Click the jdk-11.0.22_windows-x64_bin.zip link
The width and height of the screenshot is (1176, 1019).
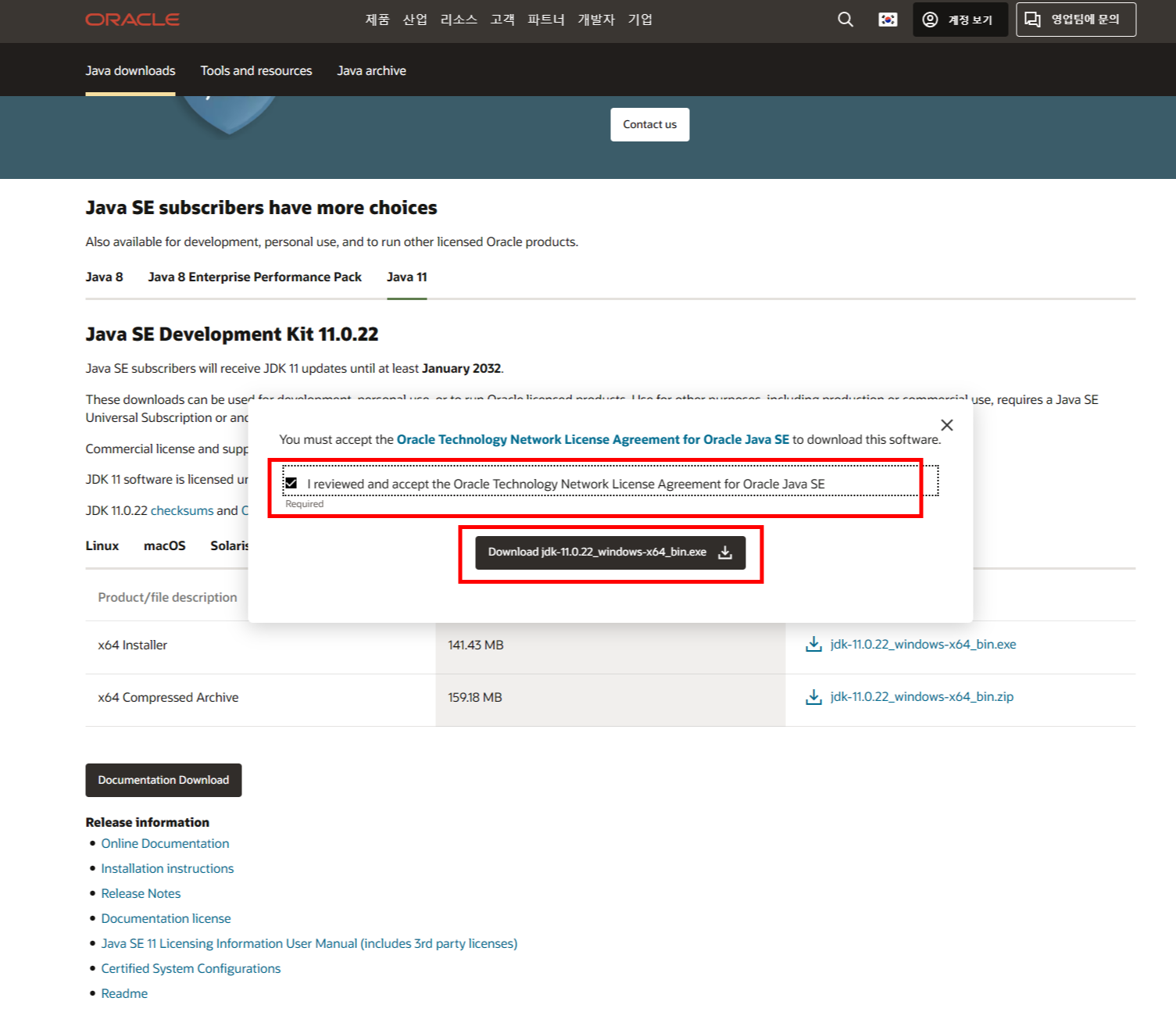[921, 696]
